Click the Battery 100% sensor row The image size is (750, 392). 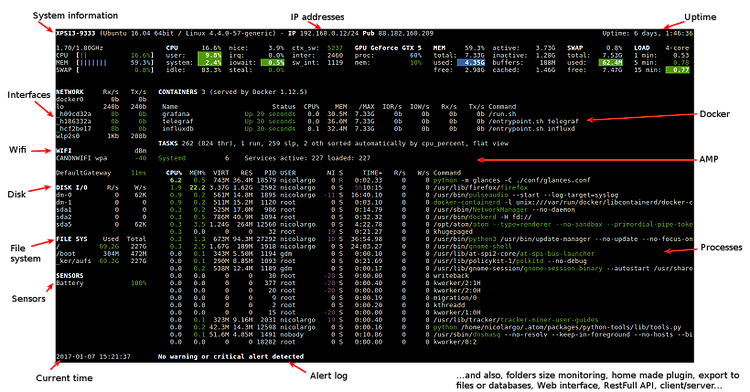[x=101, y=283]
